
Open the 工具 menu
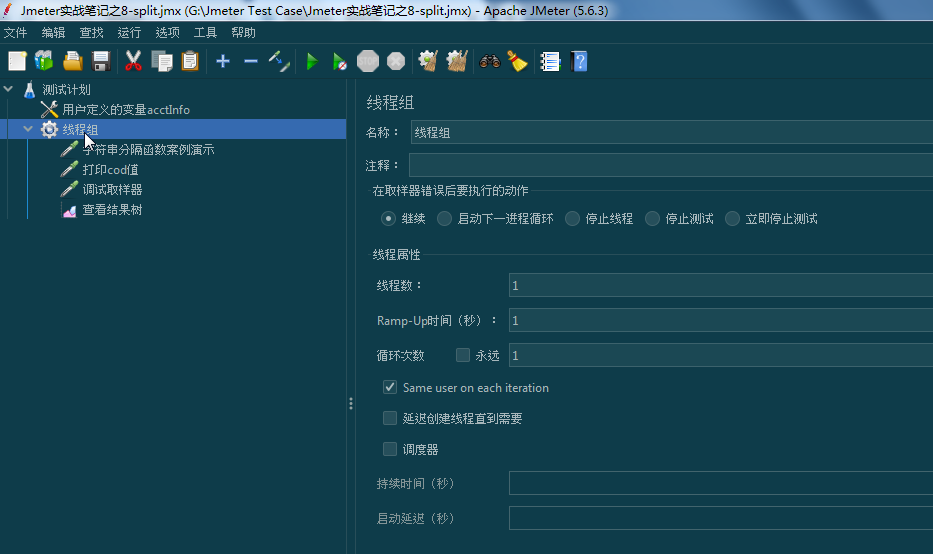pyautogui.click(x=205, y=33)
